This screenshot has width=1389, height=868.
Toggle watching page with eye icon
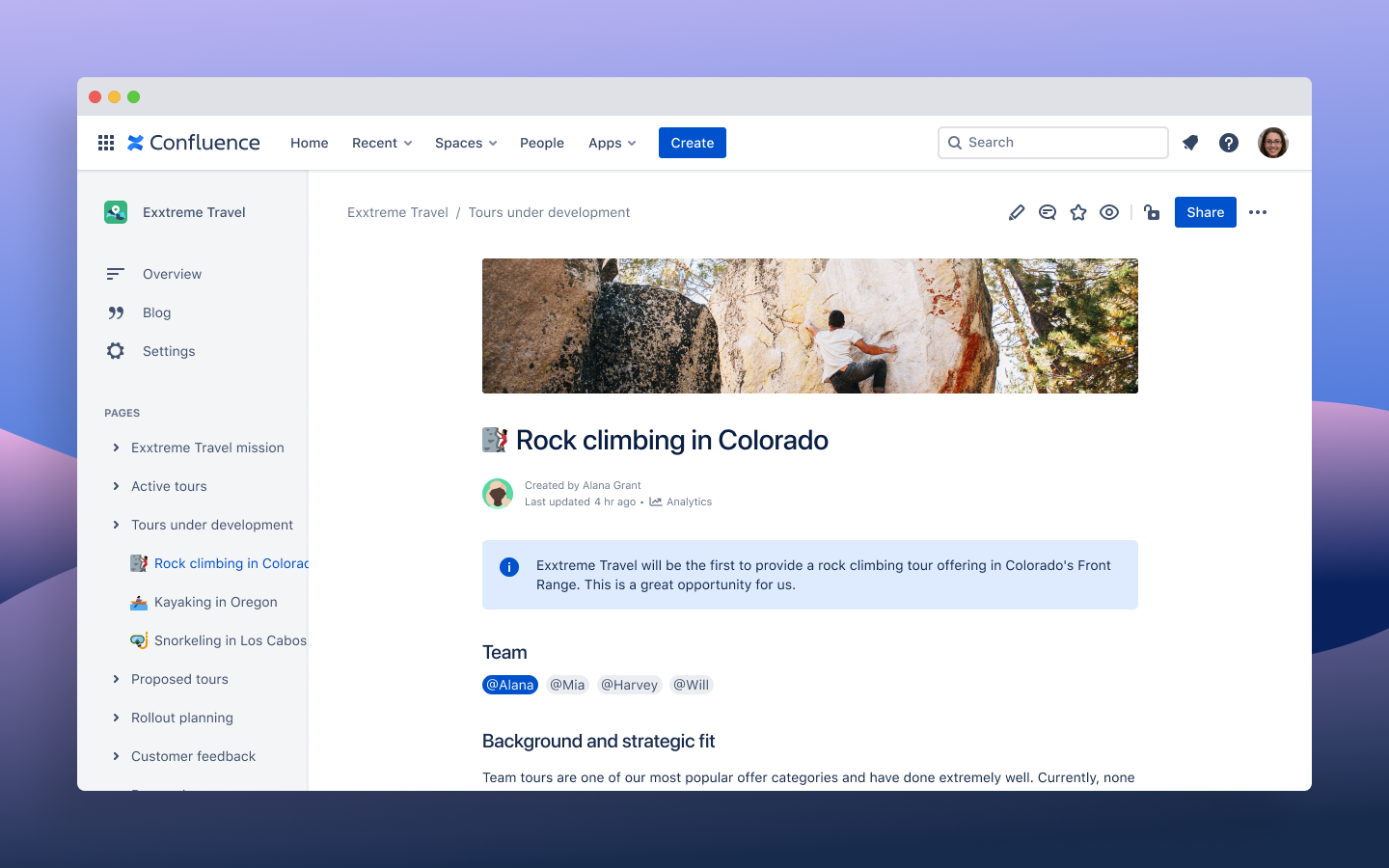[1109, 212]
